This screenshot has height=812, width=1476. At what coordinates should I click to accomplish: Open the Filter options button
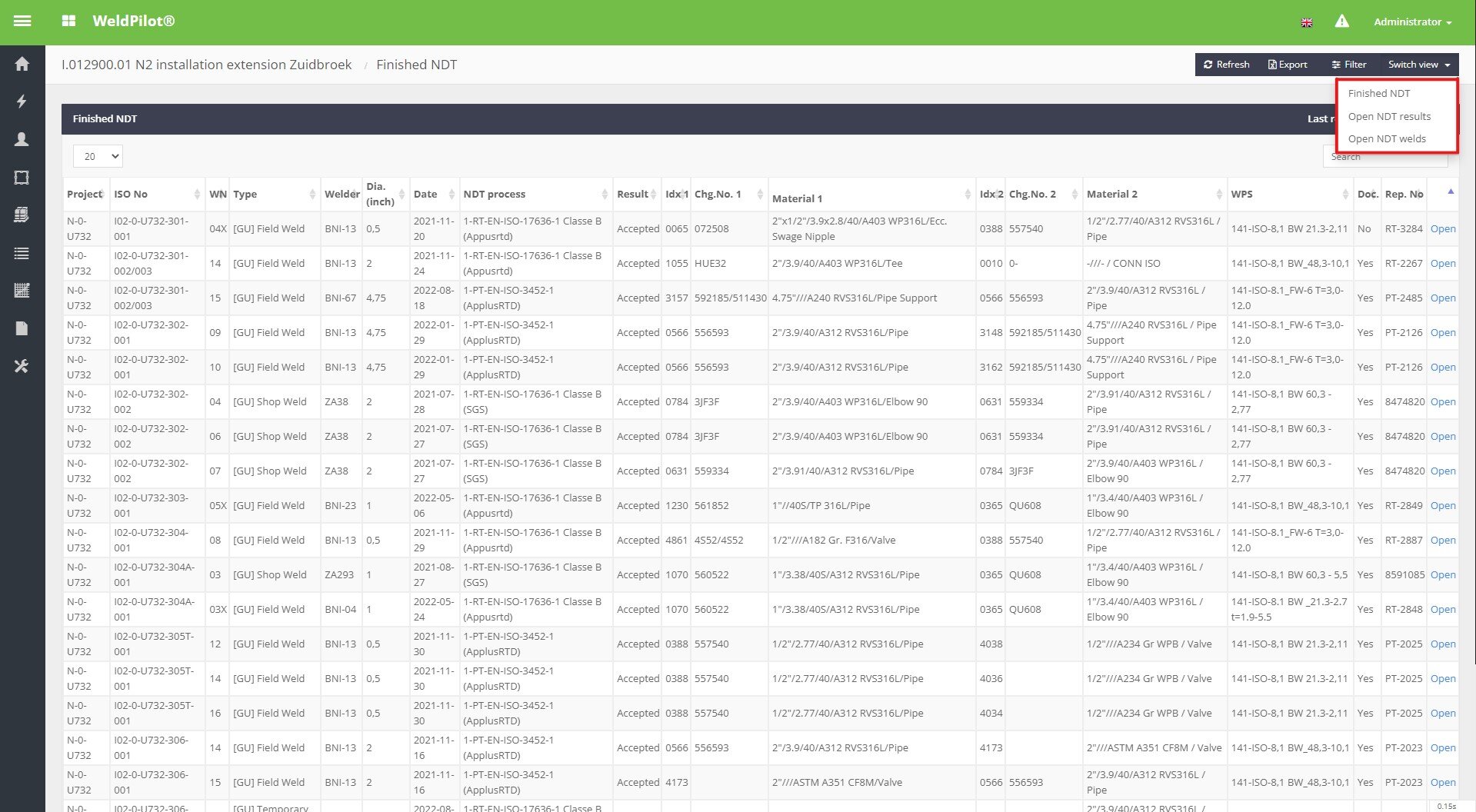click(x=1348, y=65)
